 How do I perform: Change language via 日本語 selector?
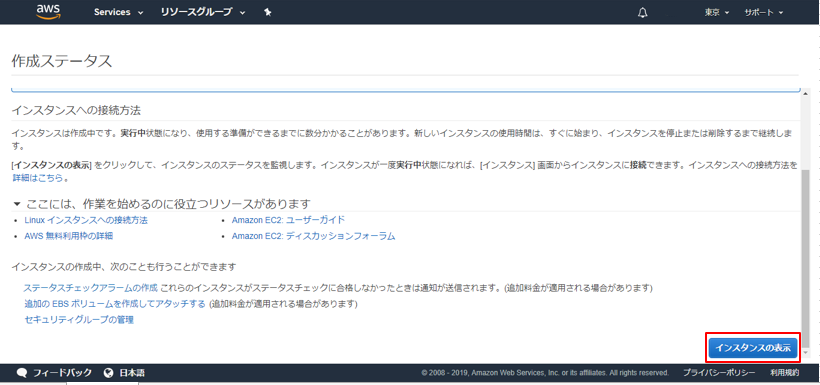click(x=132, y=373)
